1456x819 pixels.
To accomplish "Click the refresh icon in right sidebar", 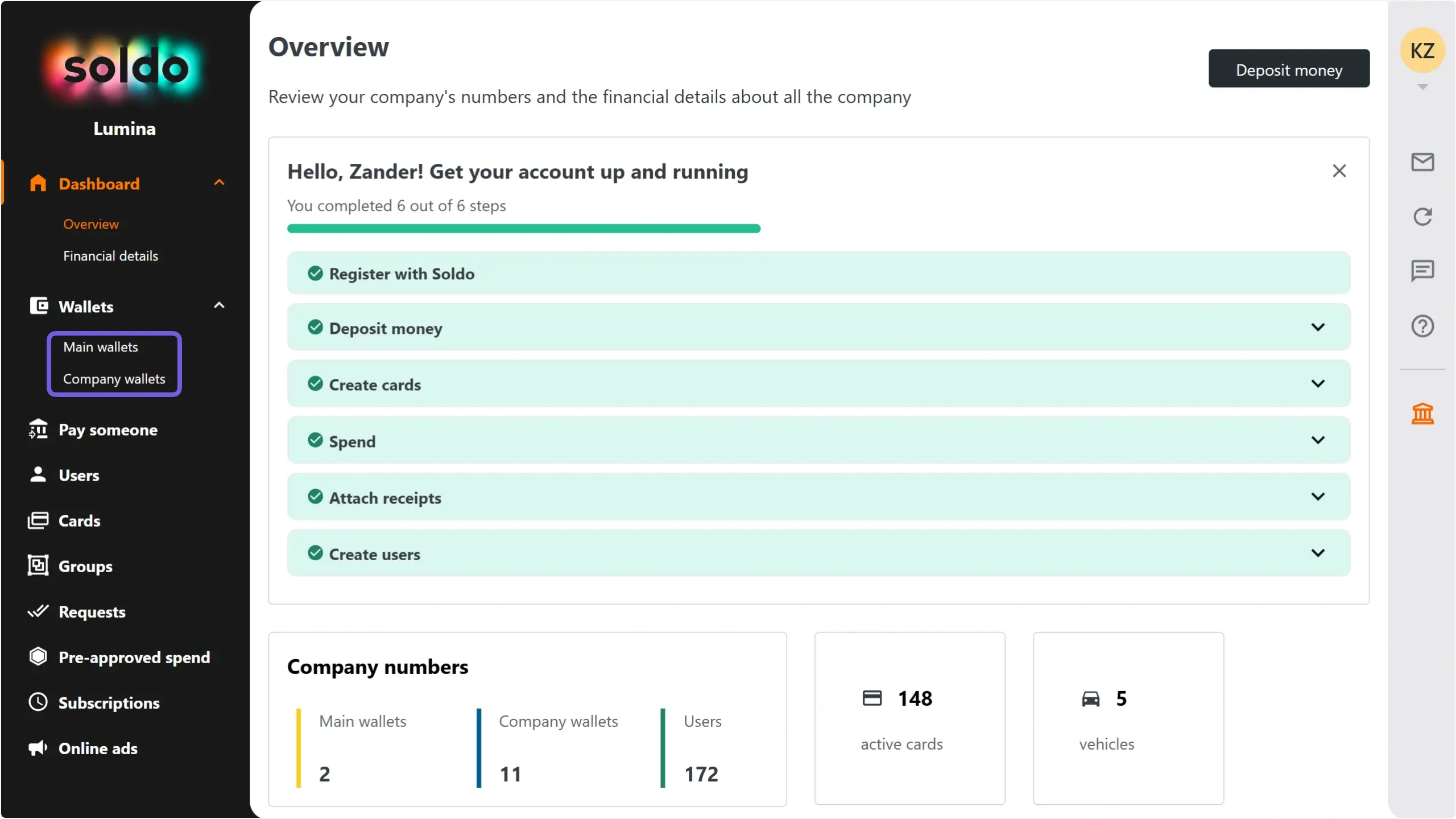I will point(1422,216).
